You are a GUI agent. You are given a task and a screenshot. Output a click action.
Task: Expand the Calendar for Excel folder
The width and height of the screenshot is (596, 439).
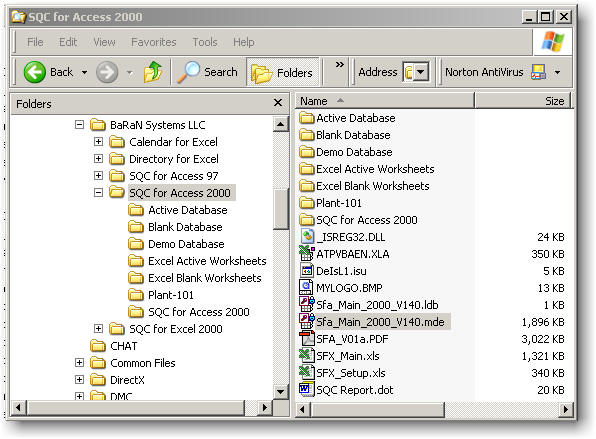click(x=98, y=142)
